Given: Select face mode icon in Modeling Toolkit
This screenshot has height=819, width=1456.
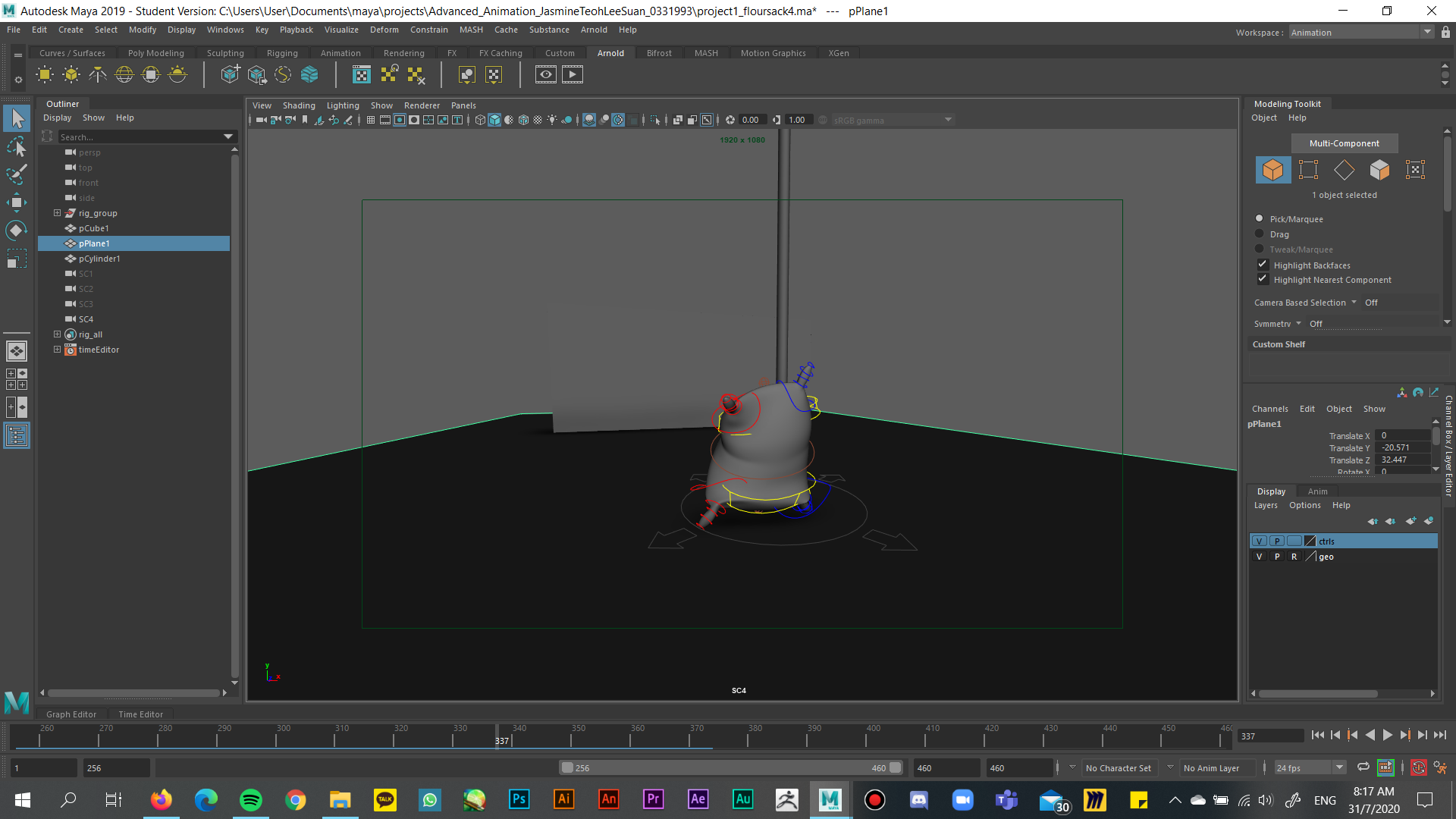Looking at the screenshot, I should 1379,169.
